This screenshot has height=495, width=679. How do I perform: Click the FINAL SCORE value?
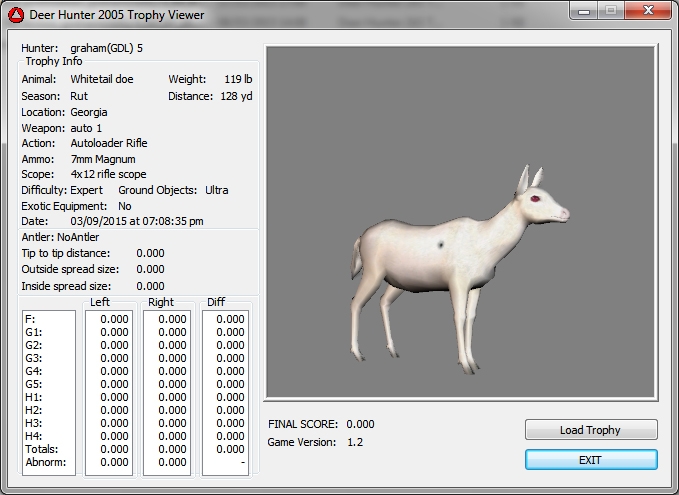tap(360, 424)
